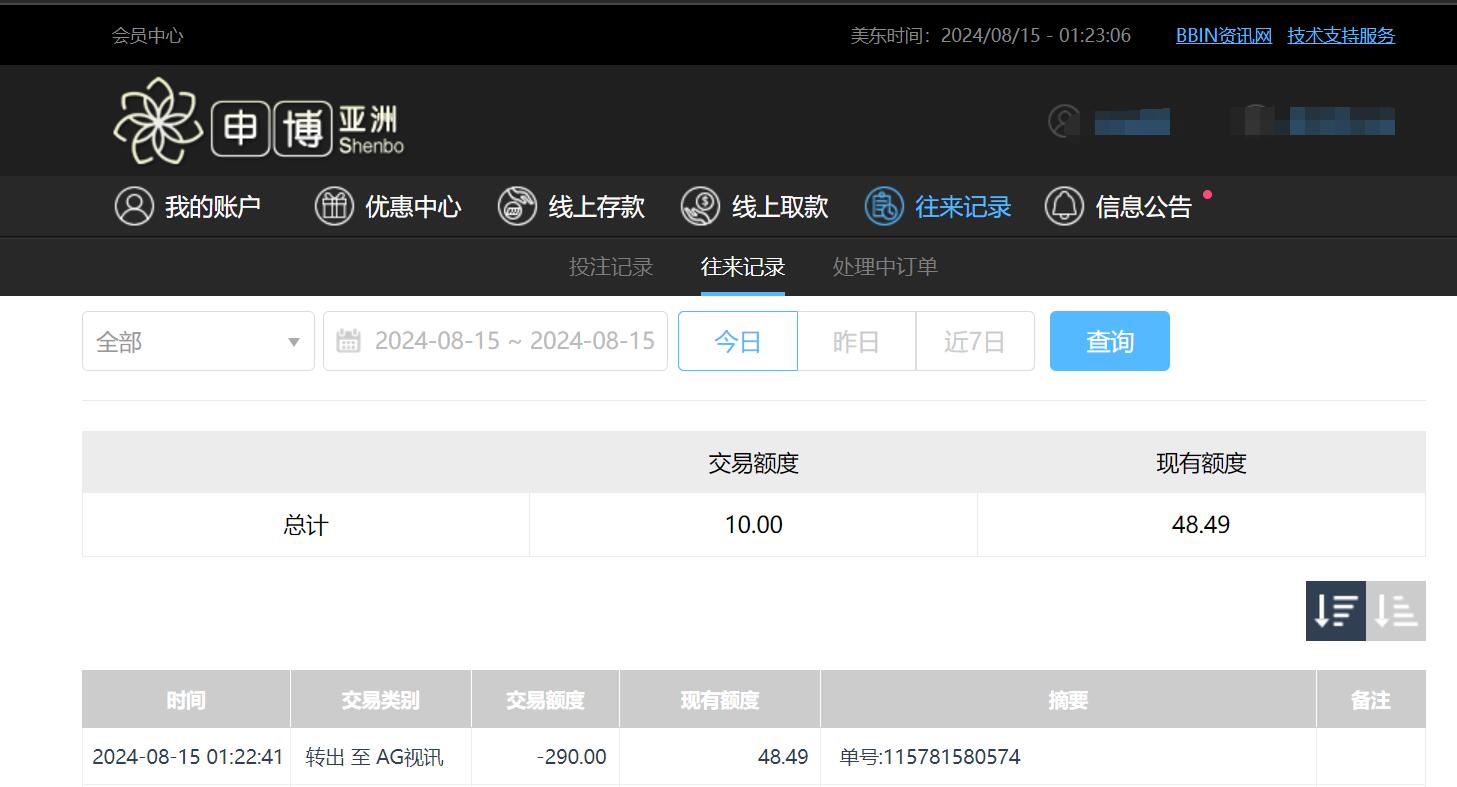
Task: Toggle the 昨日 date filter
Action: [856, 340]
